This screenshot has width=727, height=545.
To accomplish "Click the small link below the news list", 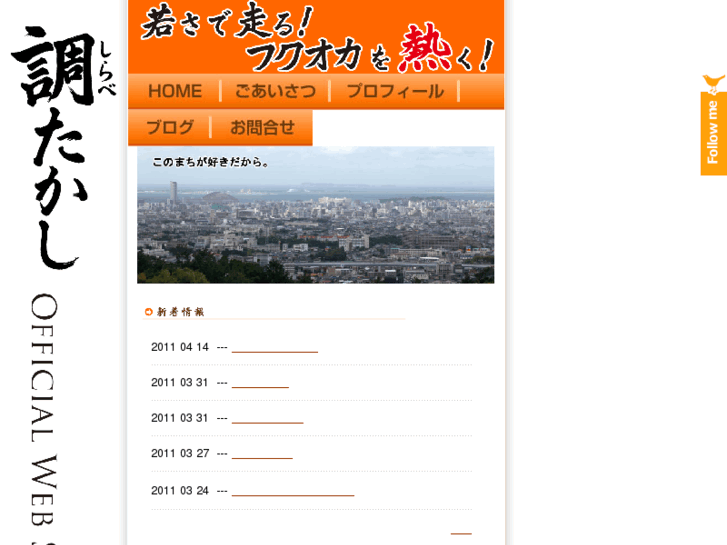I will 461,531.
